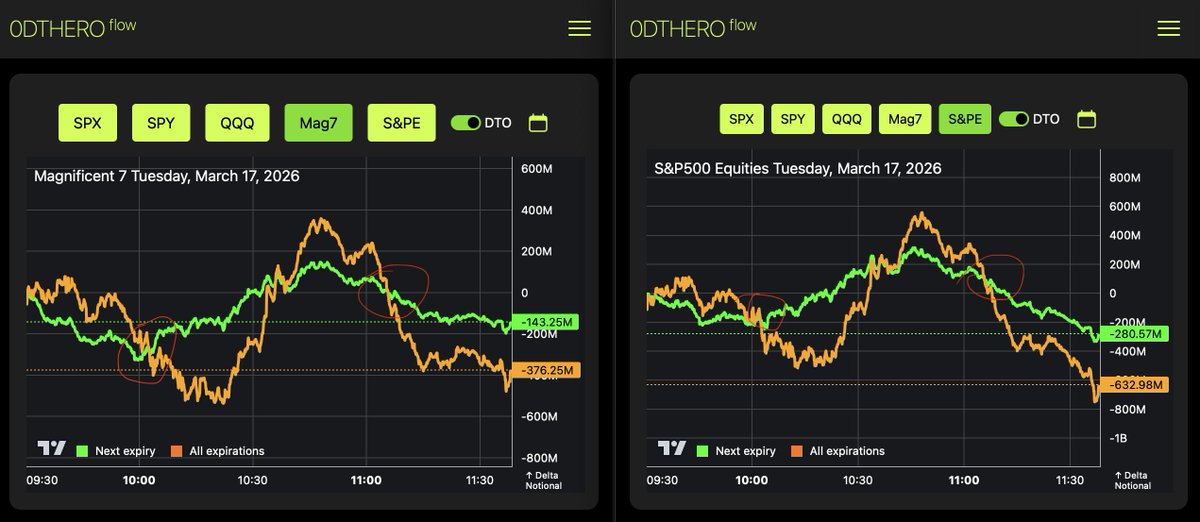Select SPY tab in left panel
The width and height of the screenshot is (1200, 522).
(161, 123)
